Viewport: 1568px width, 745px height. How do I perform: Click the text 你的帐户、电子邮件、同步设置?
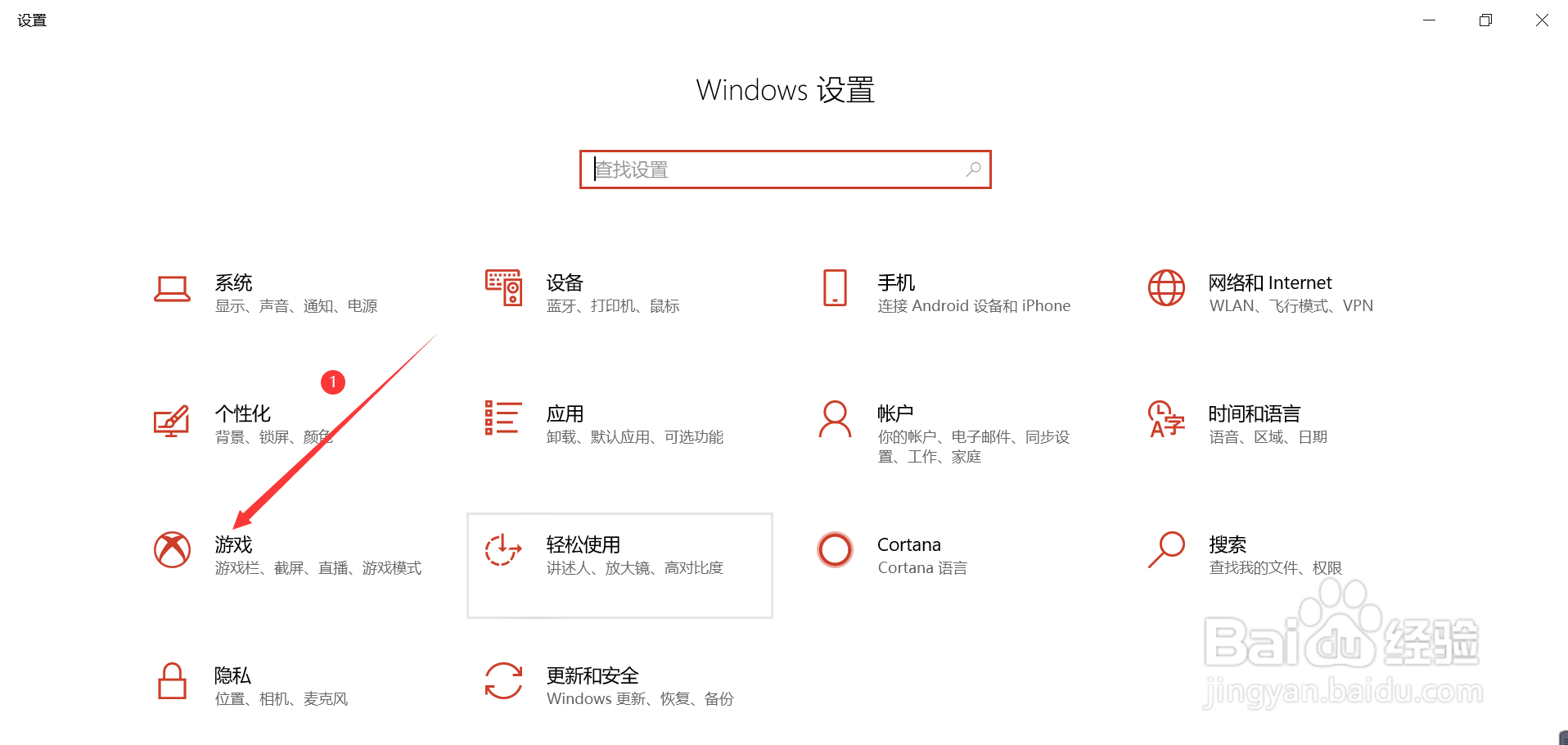(x=974, y=447)
